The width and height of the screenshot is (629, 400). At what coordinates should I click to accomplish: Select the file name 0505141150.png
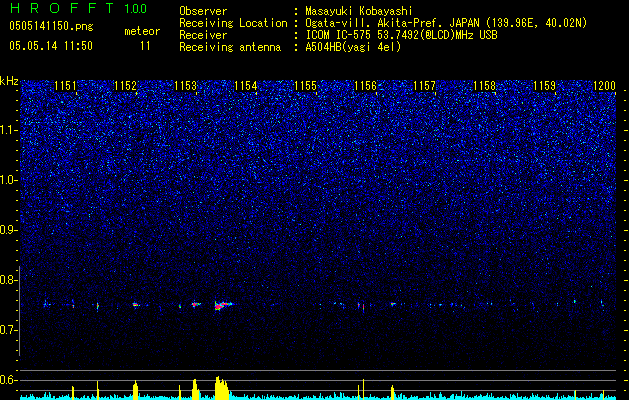point(51,26)
